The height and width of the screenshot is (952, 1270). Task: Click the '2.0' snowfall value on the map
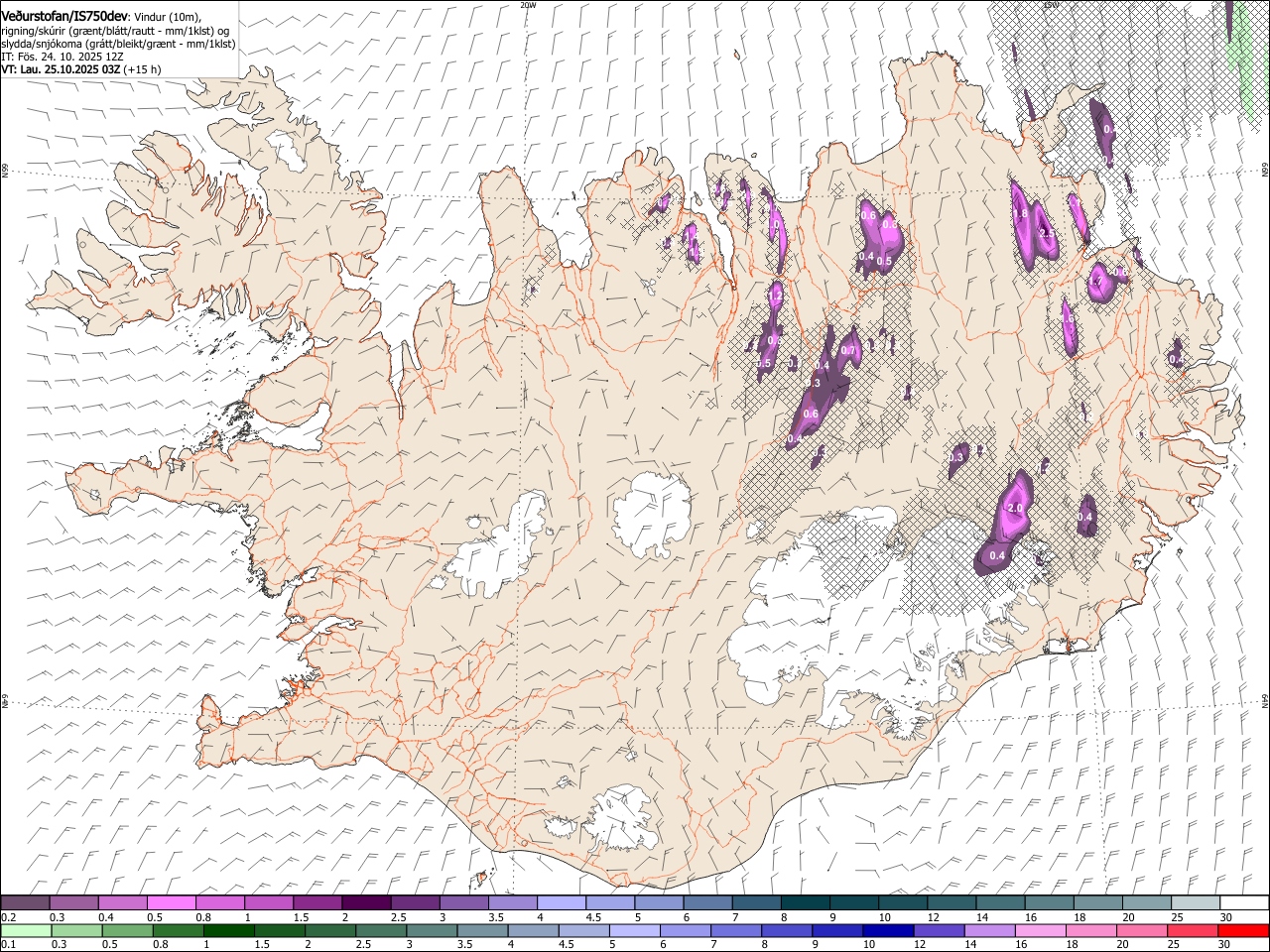click(x=1015, y=508)
